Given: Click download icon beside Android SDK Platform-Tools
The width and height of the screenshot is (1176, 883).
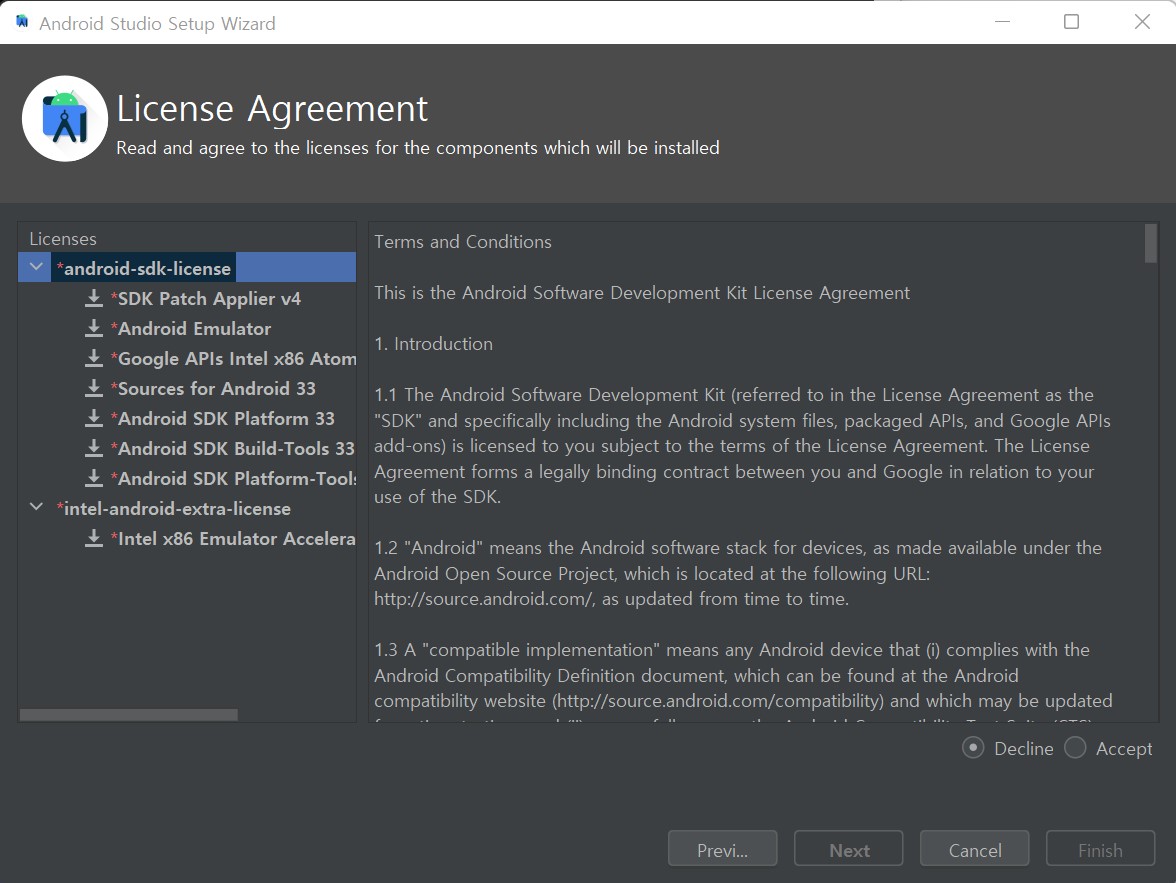Looking at the screenshot, I should click(94, 479).
